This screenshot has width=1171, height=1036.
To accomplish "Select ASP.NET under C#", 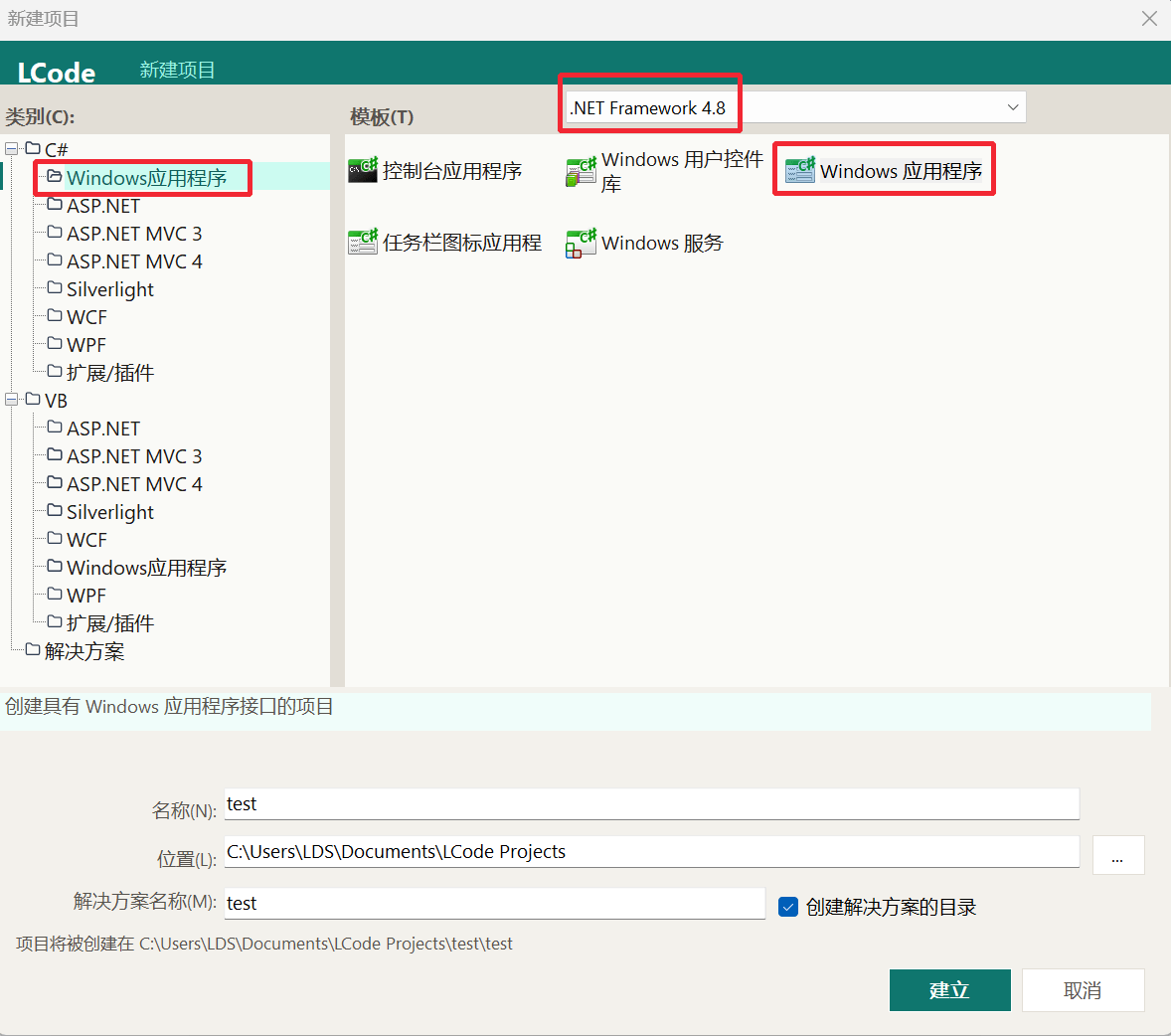I will (x=103, y=206).
